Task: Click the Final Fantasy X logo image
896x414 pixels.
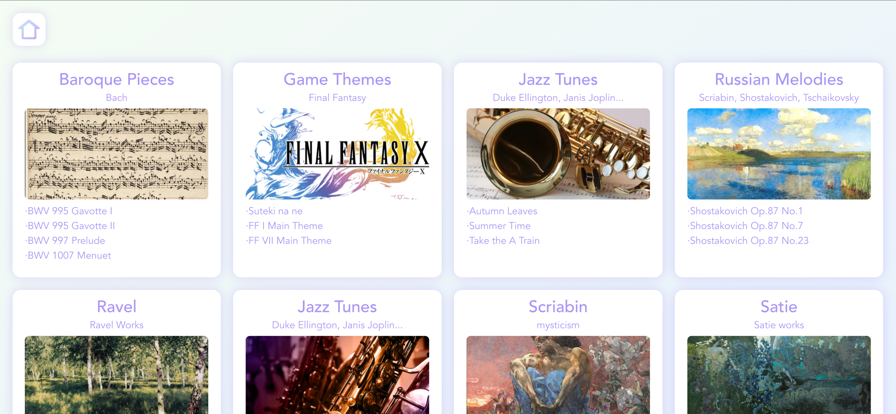Action: tap(337, 154)
